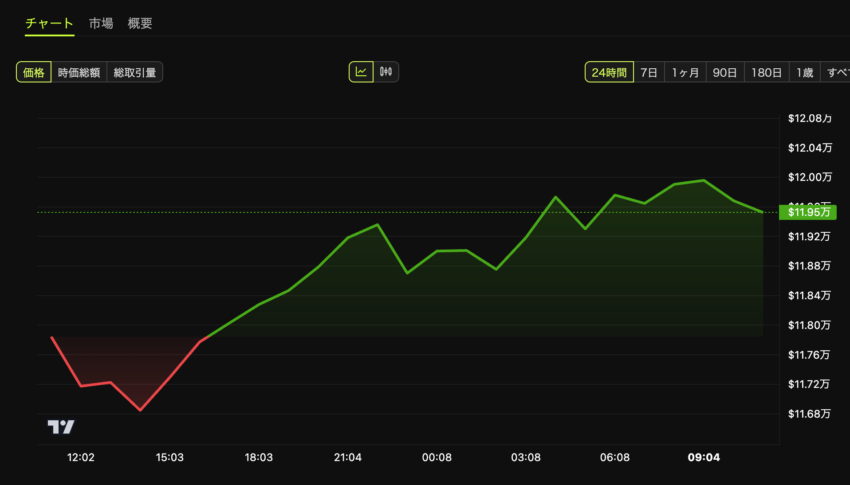This screenshot has width=850, height=485.
Task: Select the 7日 time range
Action: click(649, 72)
